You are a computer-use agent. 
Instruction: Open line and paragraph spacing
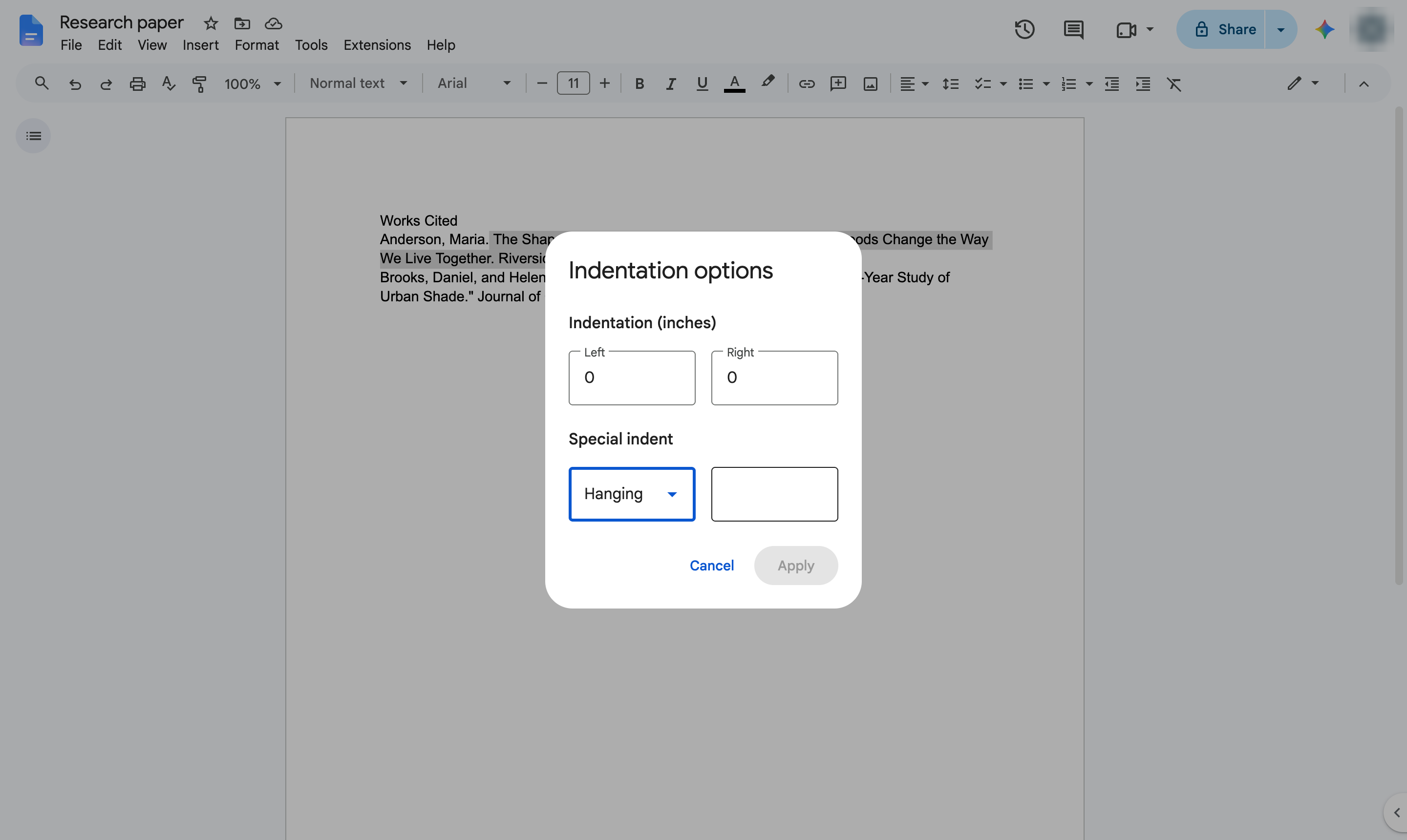950,84
